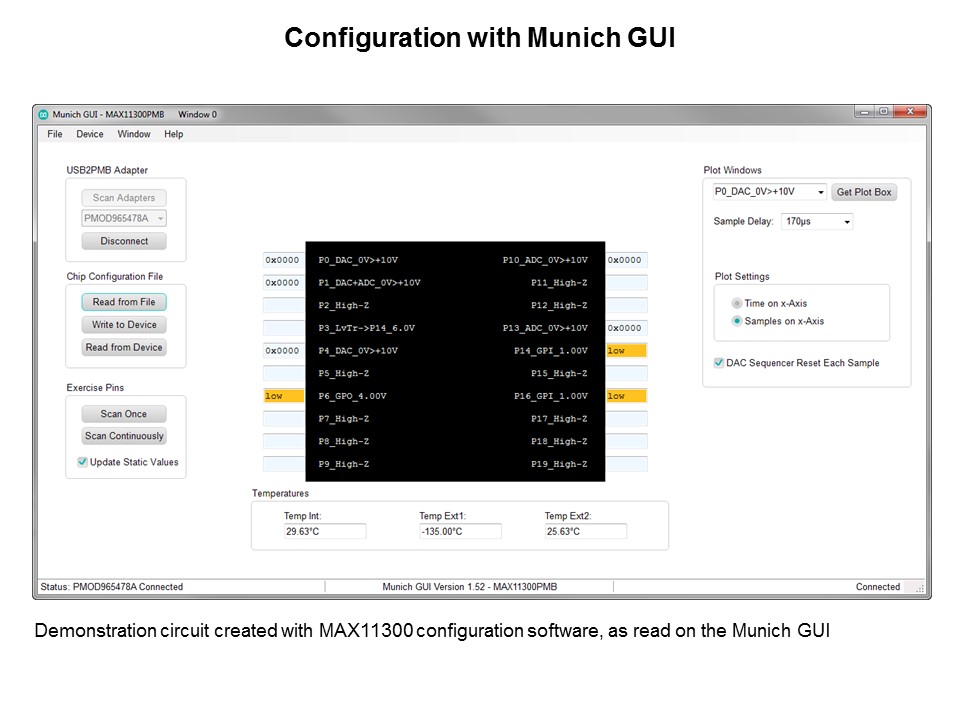960x720 pixels.
Task: Click the value field for P4_DAC_0V>+10V
Action: pyautogui.click(x=284, y=351)
